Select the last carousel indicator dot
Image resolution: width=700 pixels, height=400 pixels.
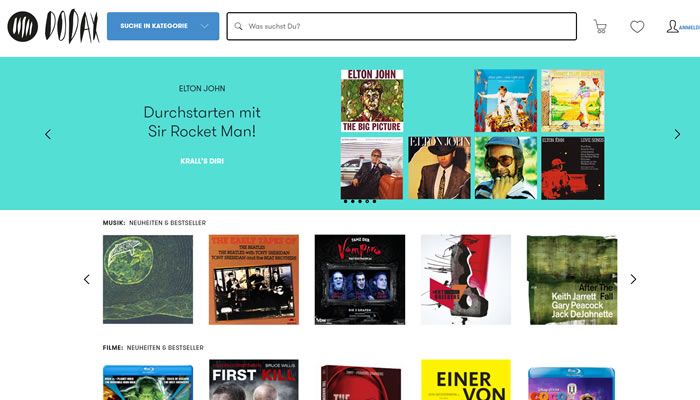pos(374,201)
